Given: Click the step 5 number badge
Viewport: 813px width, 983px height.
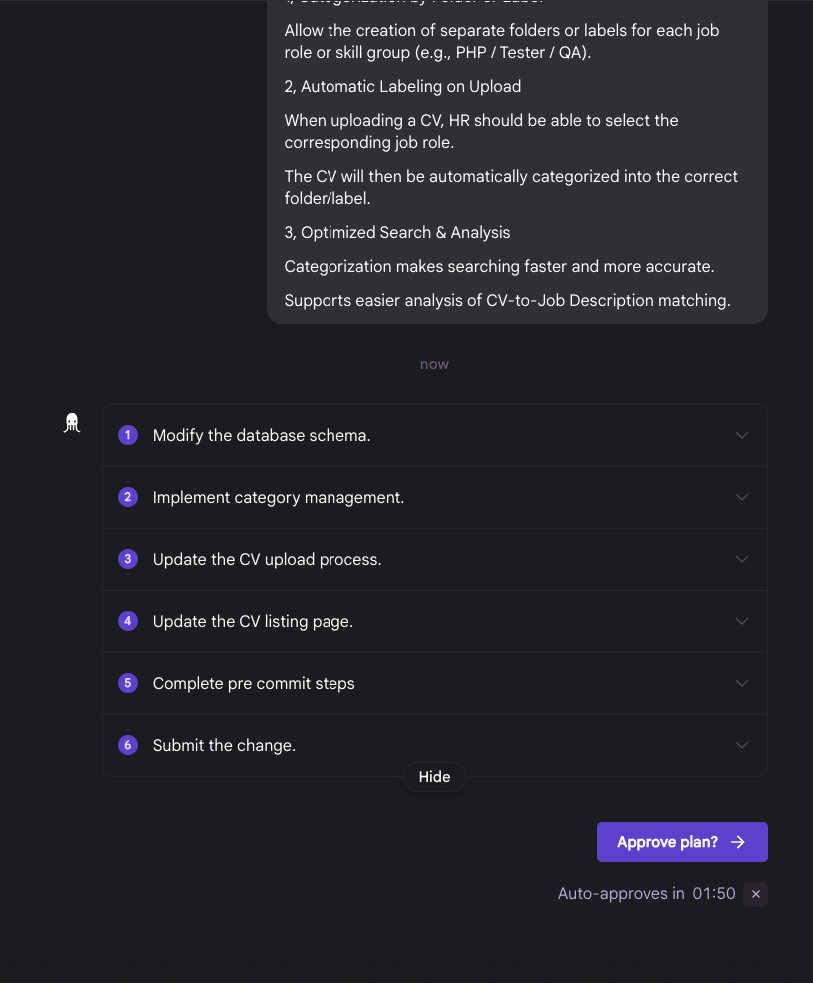Looking at the screenshot, I should (x=128, y=683).
